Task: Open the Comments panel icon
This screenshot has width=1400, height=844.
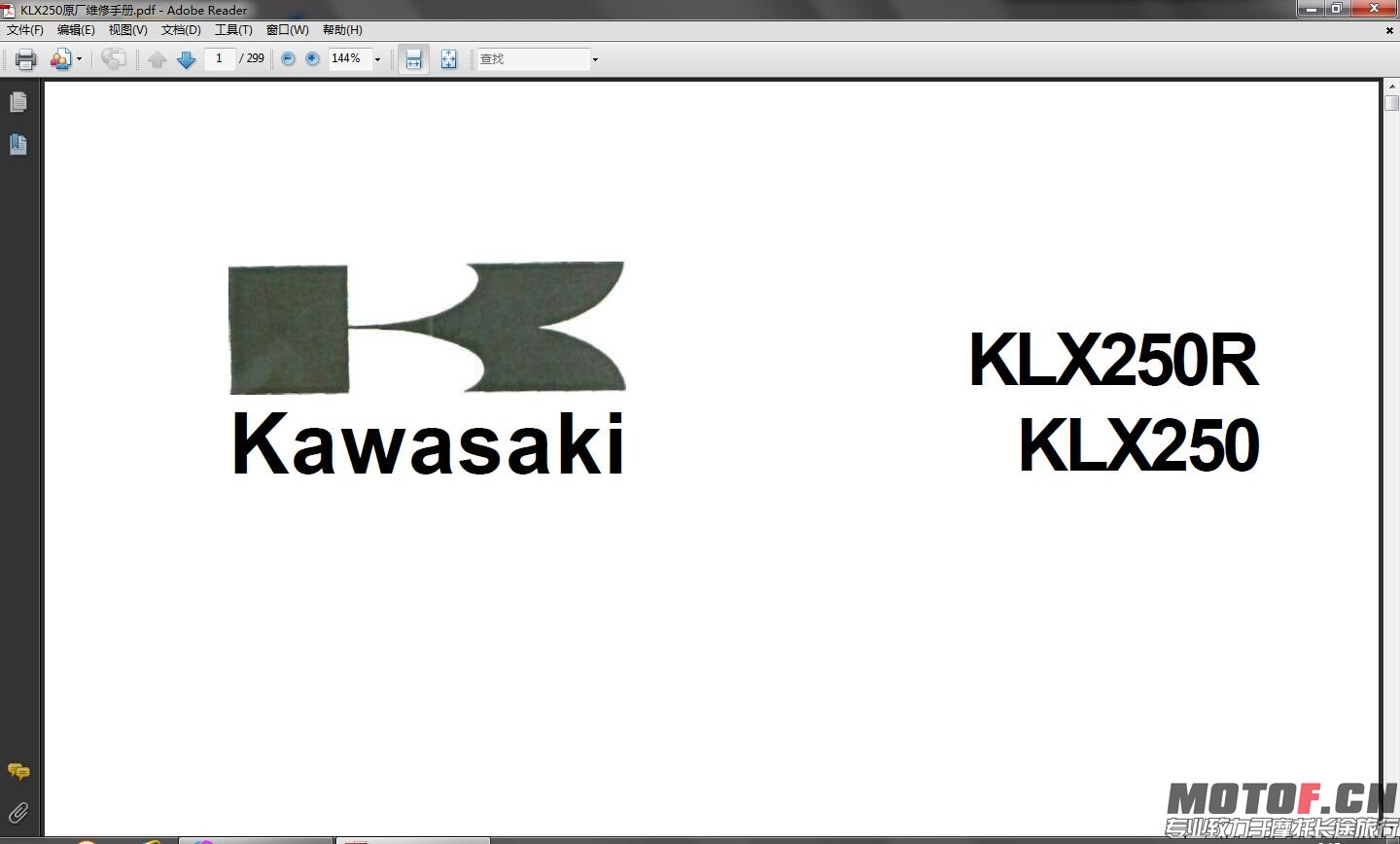Action: click(18, 772)
